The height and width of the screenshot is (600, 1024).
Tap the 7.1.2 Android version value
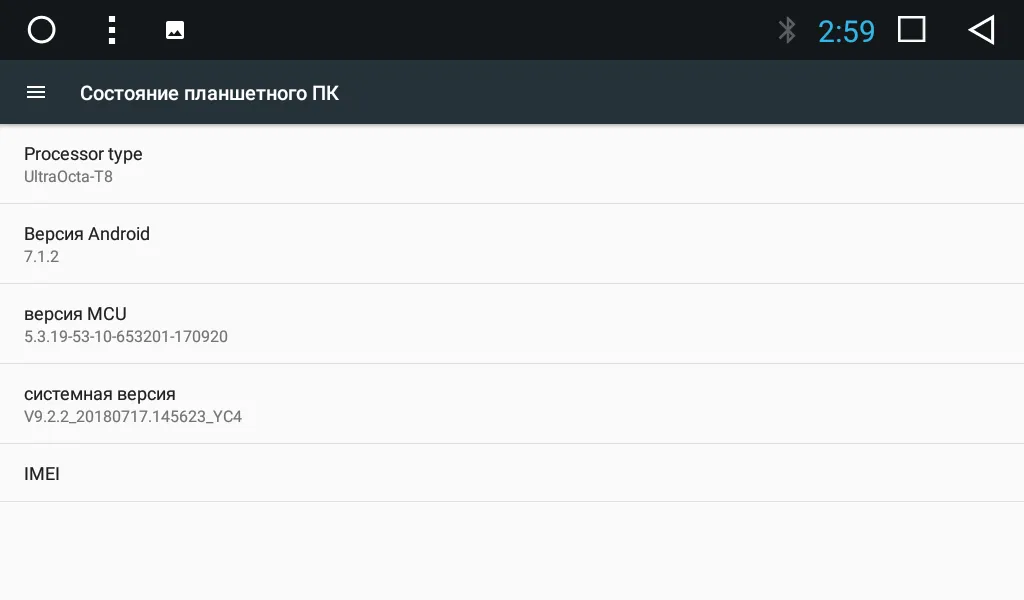42,257
